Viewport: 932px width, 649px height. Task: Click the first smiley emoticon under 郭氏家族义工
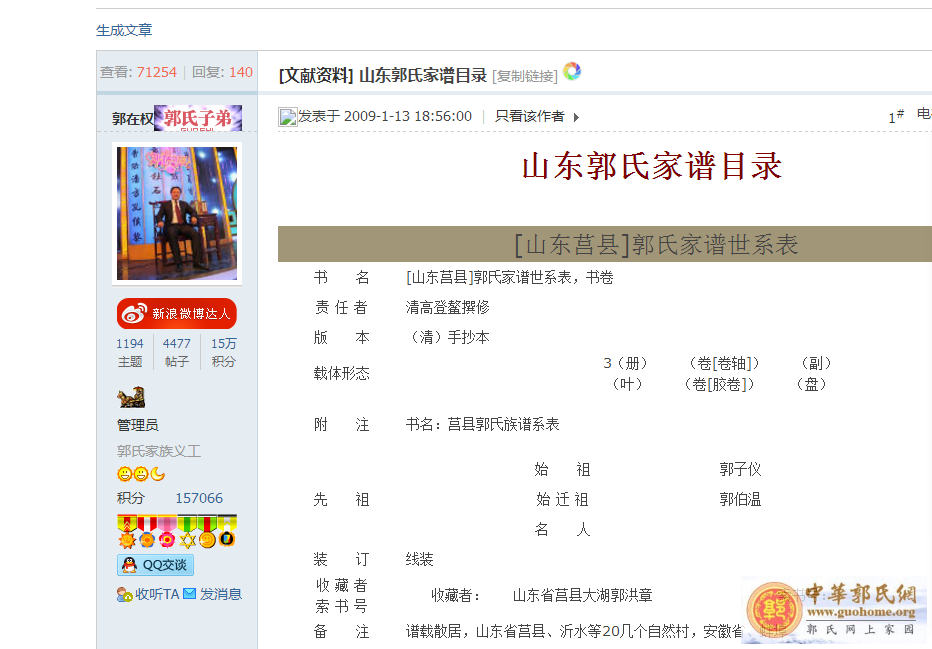pyautogui.click(x=125, y=473)
